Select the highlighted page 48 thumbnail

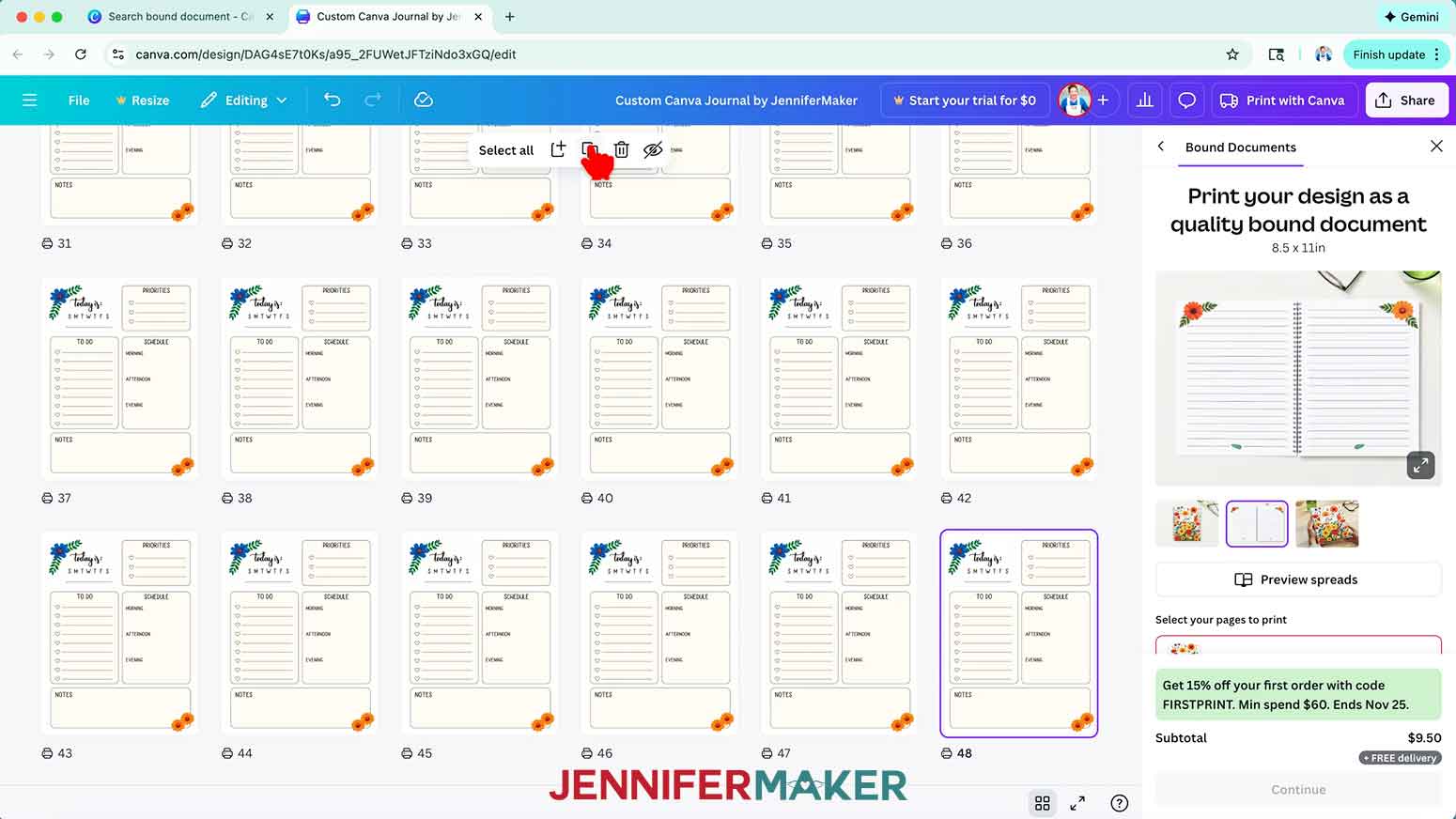(x=1019, y=633)
